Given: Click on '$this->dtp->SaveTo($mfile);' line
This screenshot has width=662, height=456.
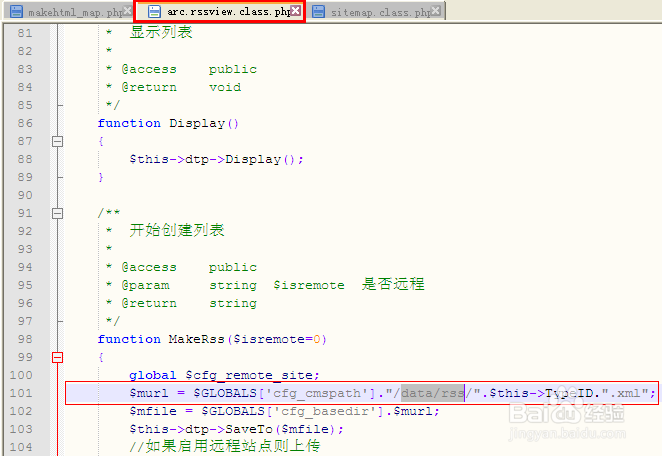Looking at the screenshot, I should tap(236, 429).
